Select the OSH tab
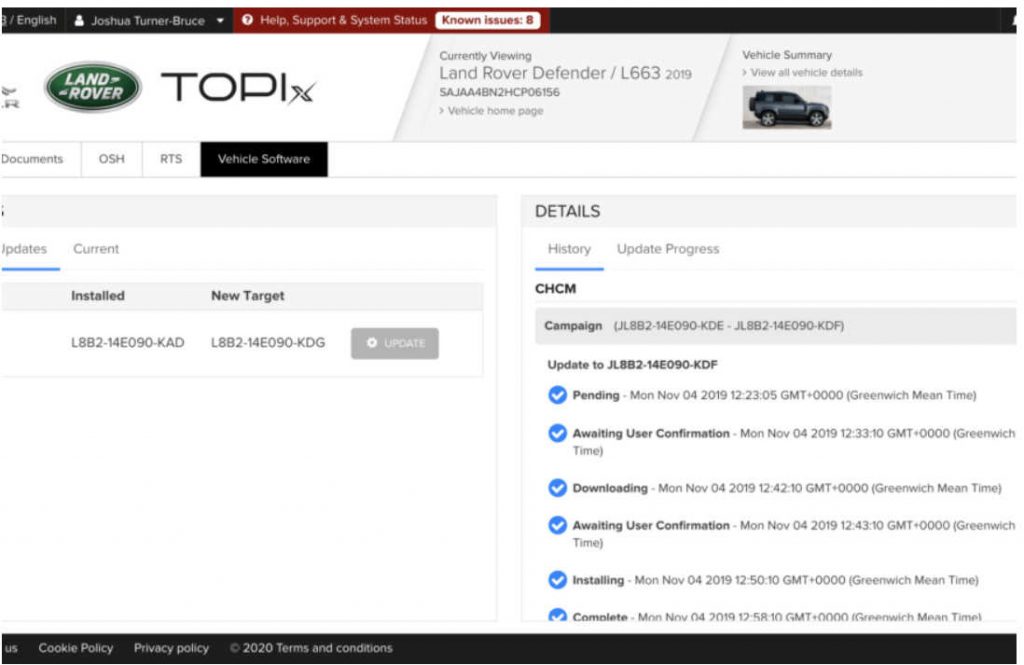 click(111, 159)
